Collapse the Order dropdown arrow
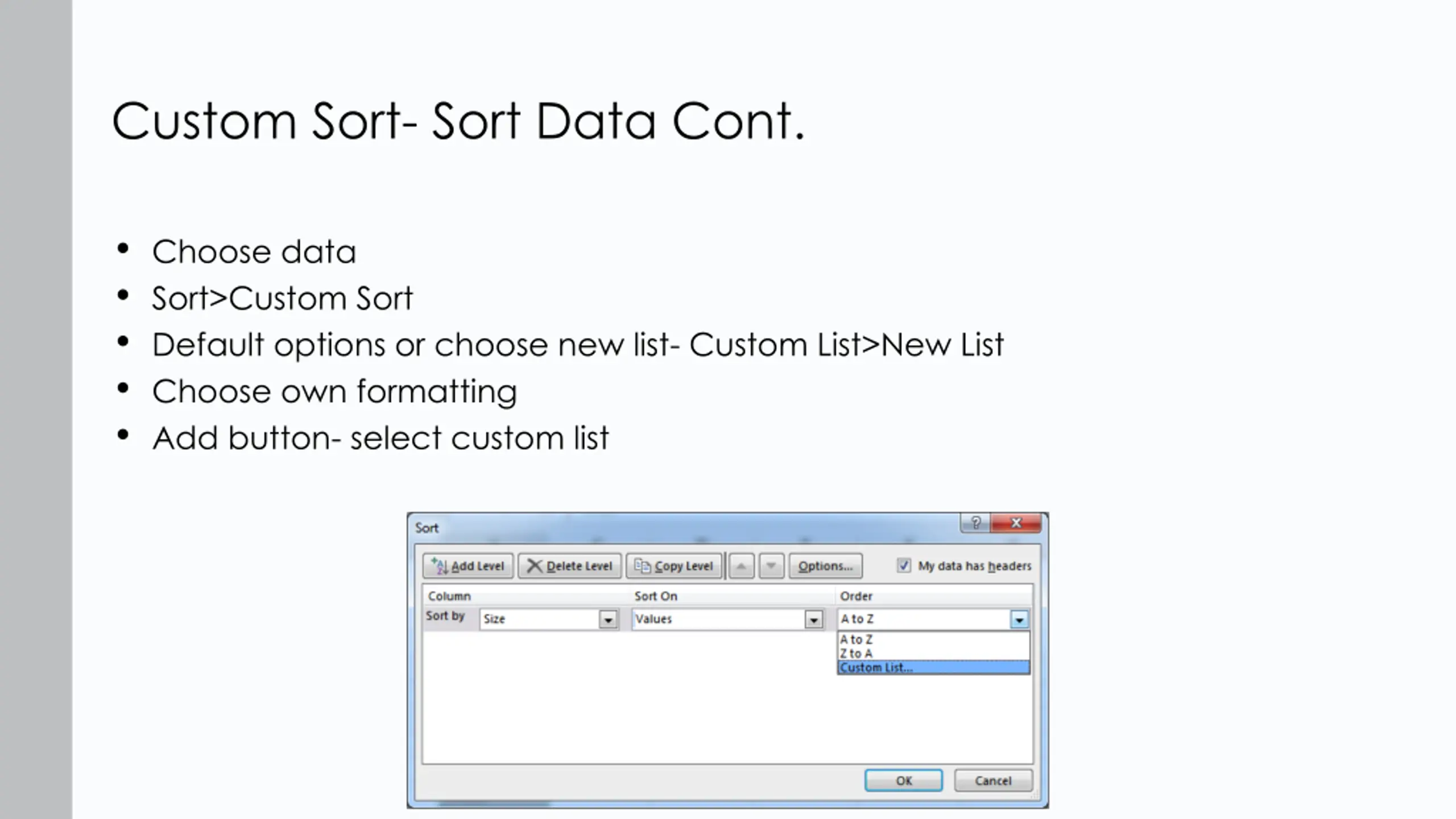Image resolution: width=1456 pixels, height=819 pixels. point(1019,619)
